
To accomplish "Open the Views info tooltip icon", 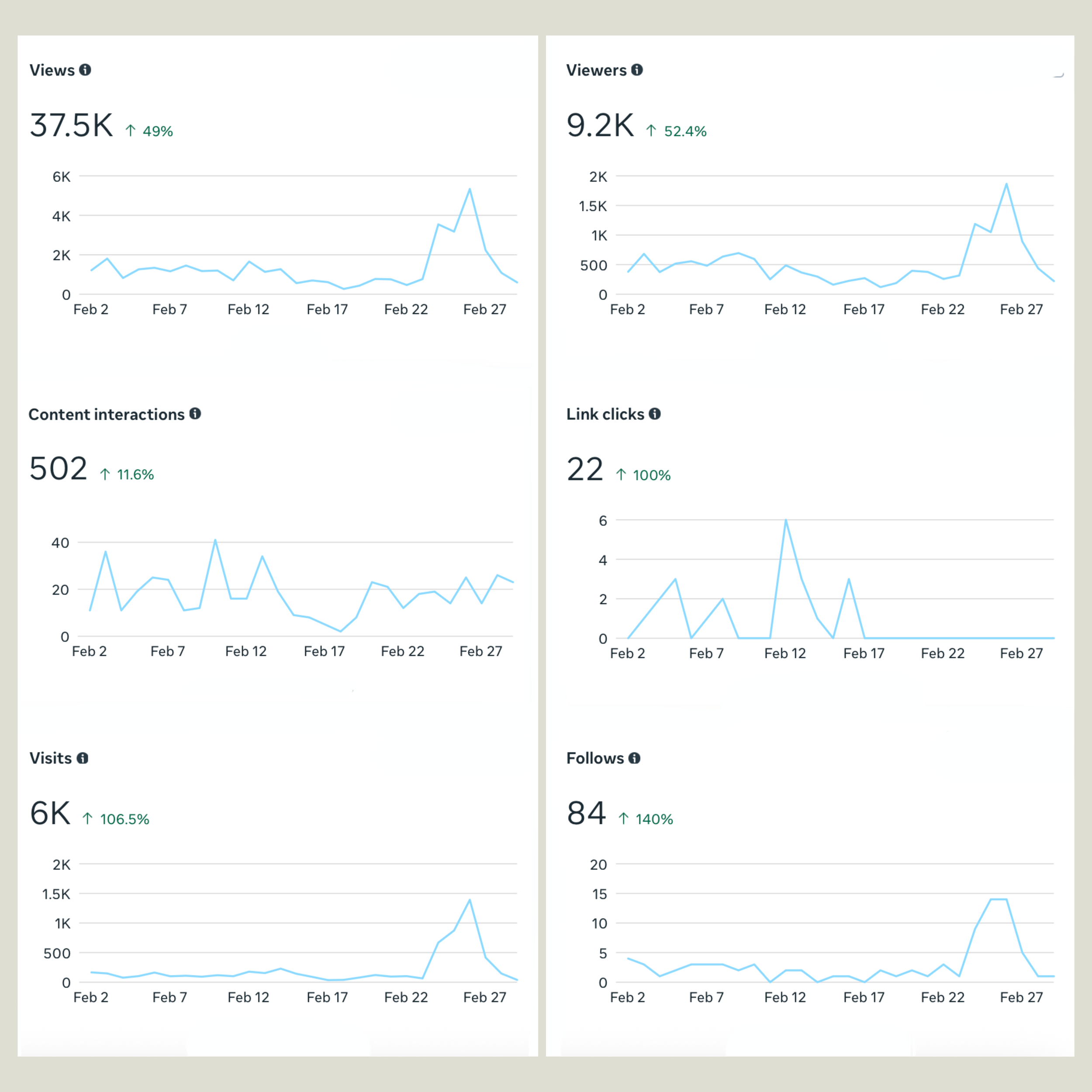I will pyautogui.click(x=86, y=69).
